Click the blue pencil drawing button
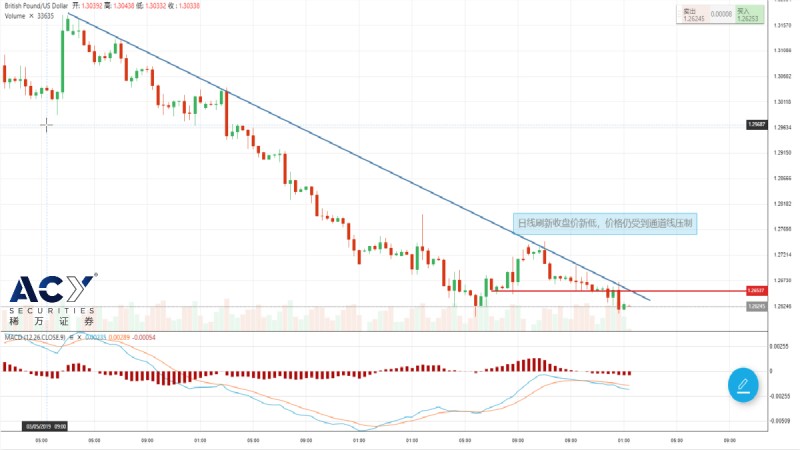 743,384
